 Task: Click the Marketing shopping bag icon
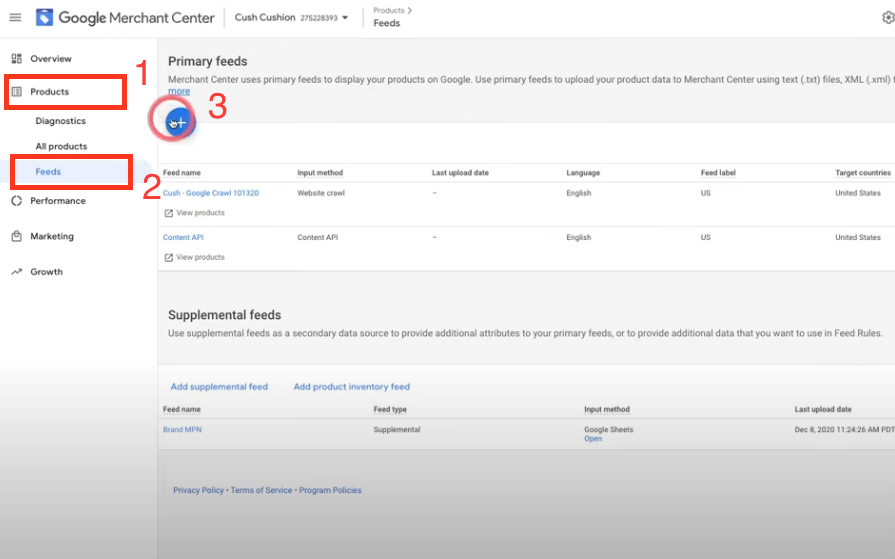point(17,236)
